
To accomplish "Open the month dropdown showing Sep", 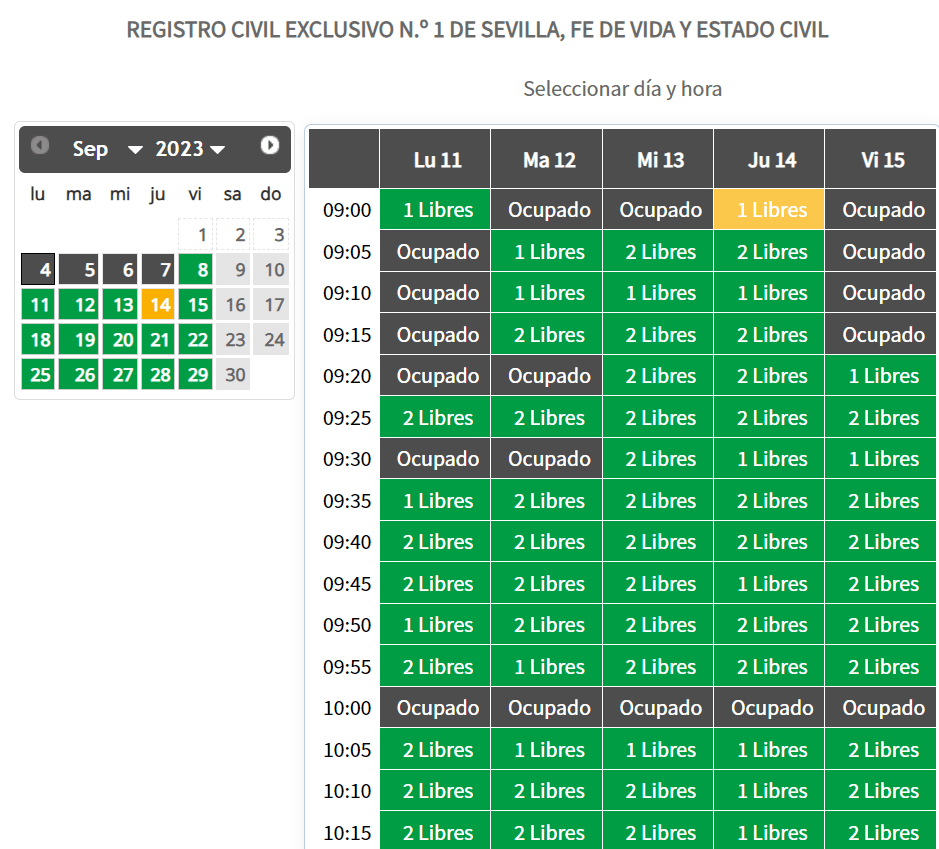I will 107,149.
